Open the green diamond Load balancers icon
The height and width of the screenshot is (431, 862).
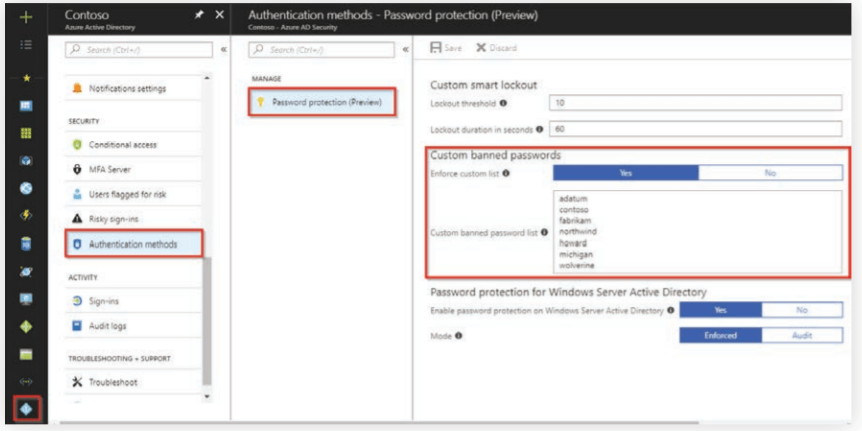pyautogui.click(x=26, y=327)
